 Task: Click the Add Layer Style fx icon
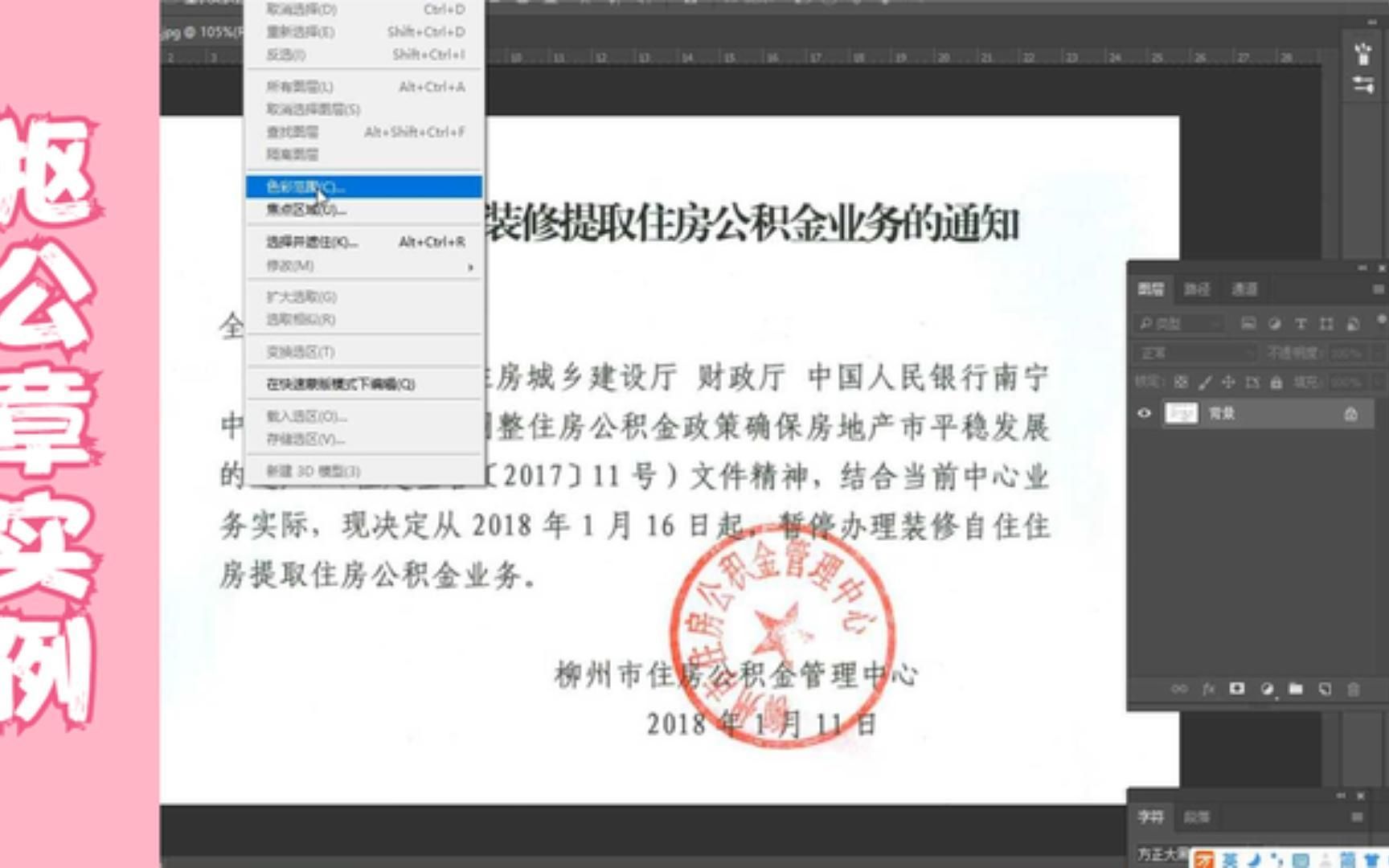click(1208, 689)
